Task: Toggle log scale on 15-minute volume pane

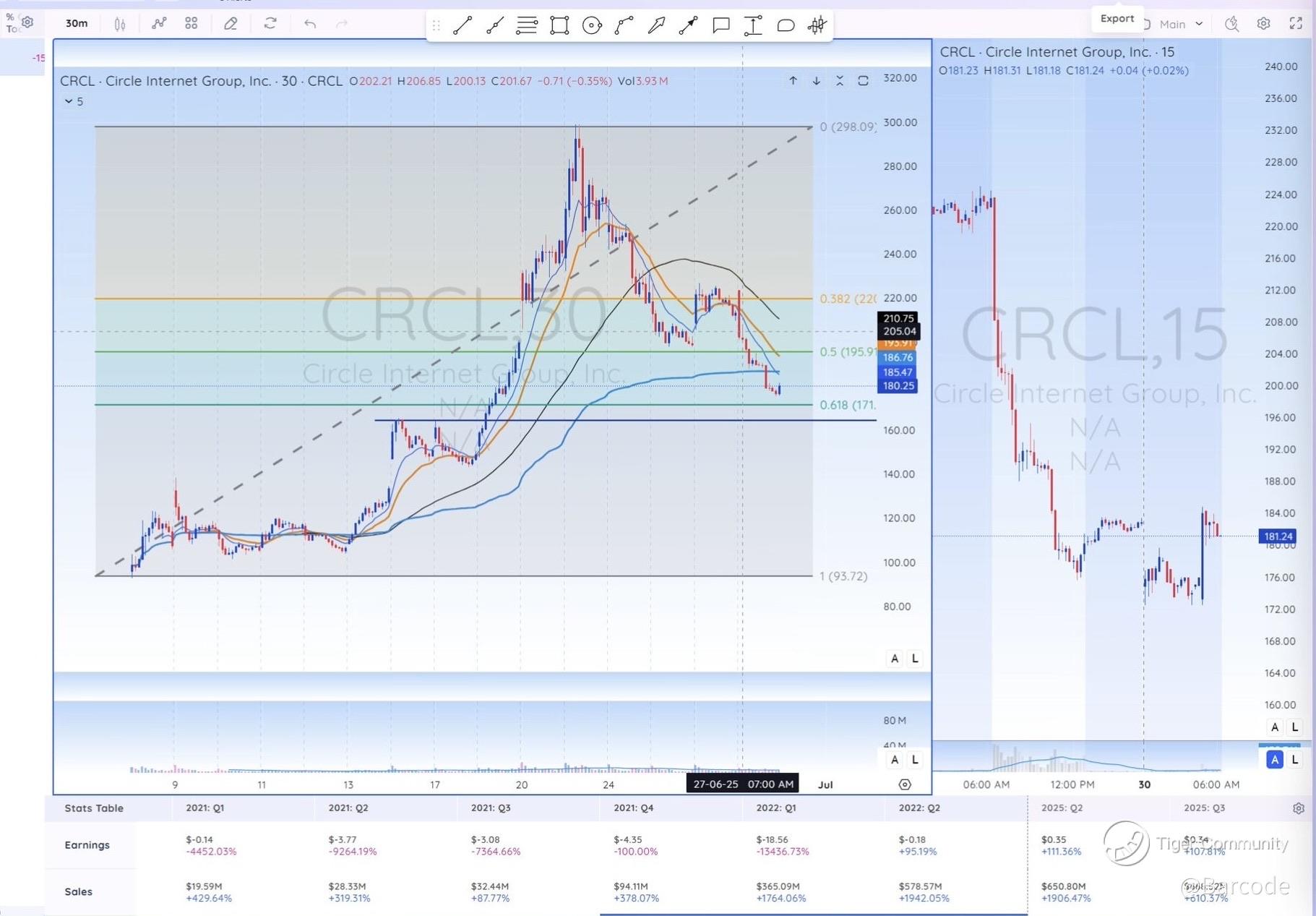Action: pyautogui.click(x=1295, y=759)
